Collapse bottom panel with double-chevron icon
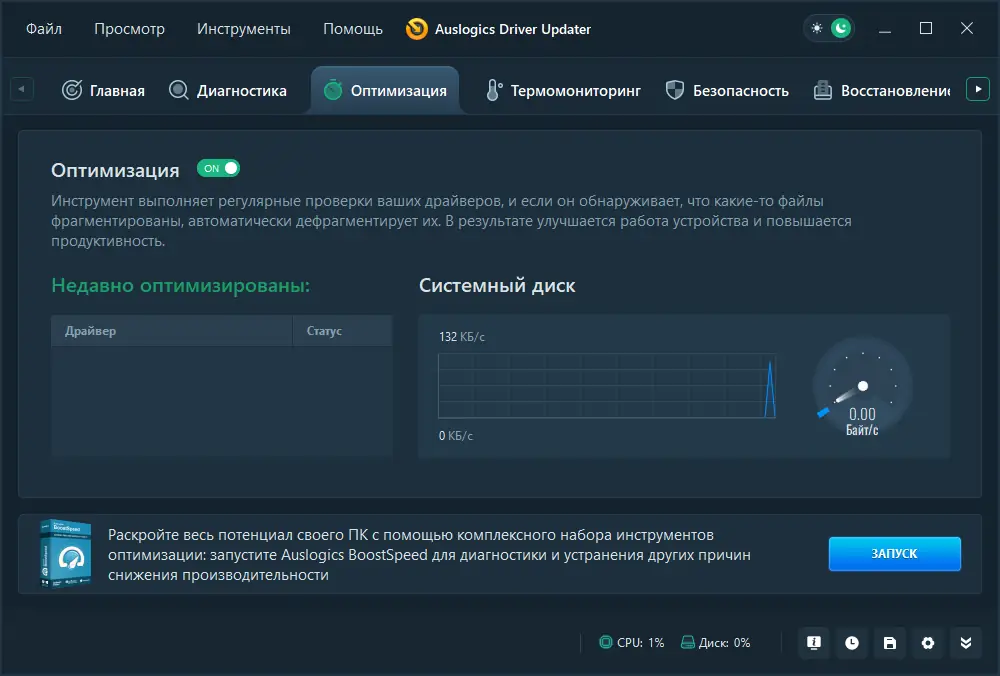The width and height of the screenshot is (1000, 676). pyautogui.click(x=965, y=643)
